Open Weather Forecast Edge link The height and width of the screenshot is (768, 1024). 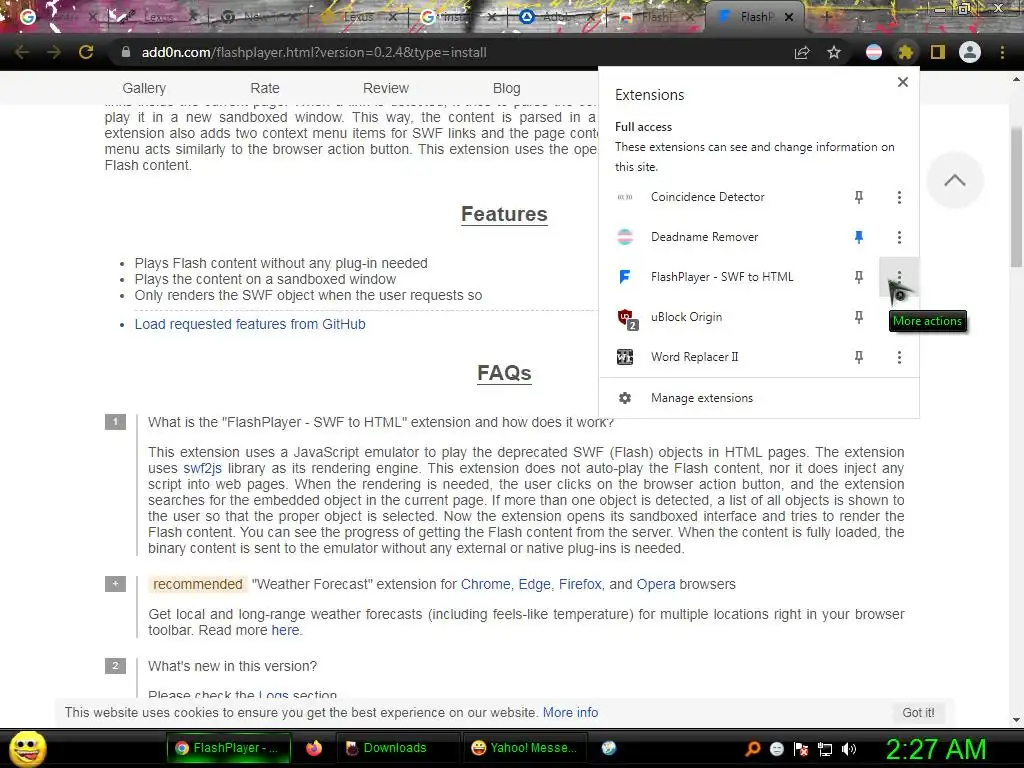coord(535,584)
